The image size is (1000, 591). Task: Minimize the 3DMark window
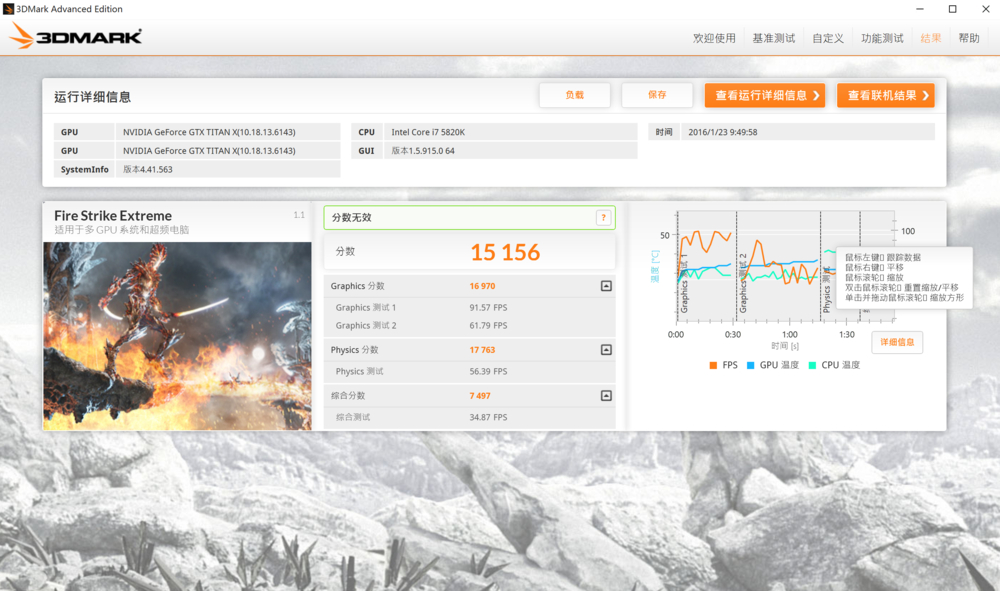tap(920, 9)
